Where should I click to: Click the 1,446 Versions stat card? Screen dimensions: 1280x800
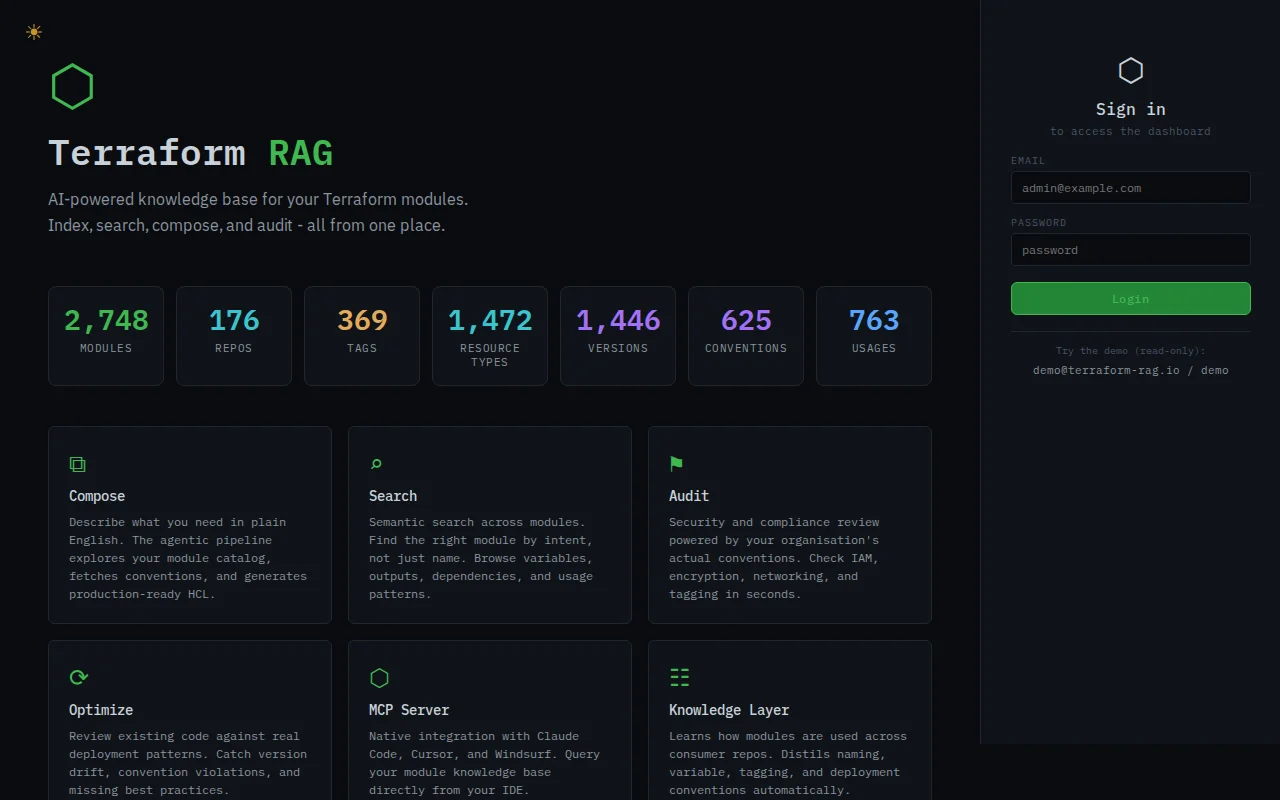[x=618, y=336]
